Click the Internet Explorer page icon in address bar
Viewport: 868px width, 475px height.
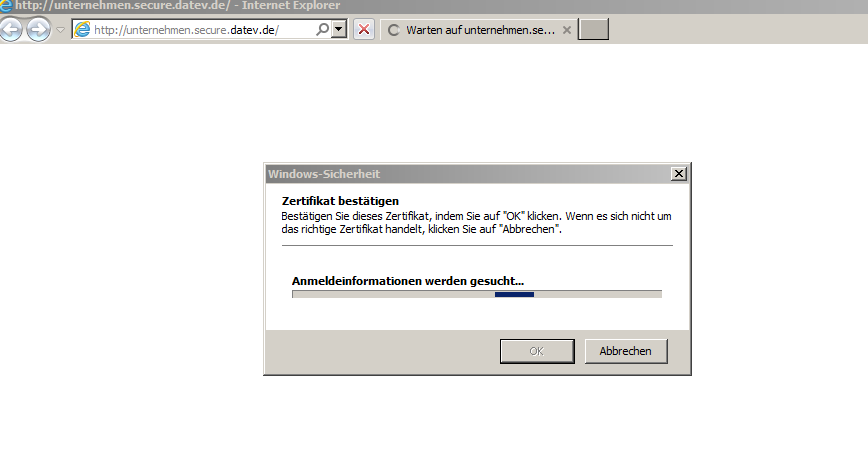point(83,29)
